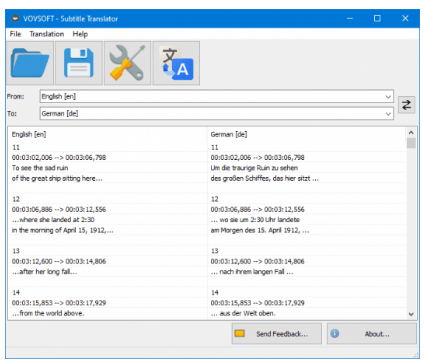Click the scrollbar down arrow

(x=411, y=314)
